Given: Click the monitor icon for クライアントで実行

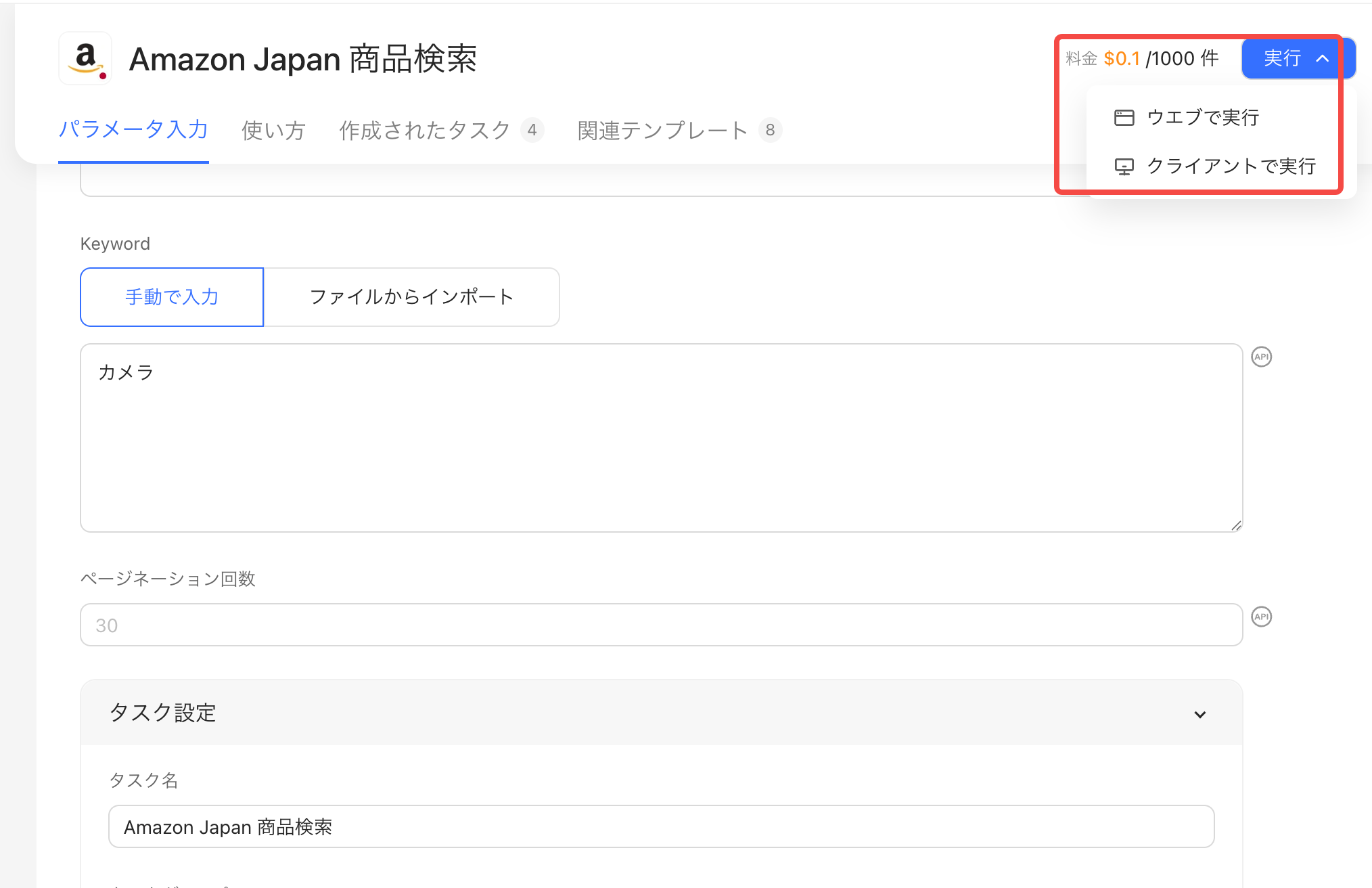Looking at the screenshot, I should 1124,166.
